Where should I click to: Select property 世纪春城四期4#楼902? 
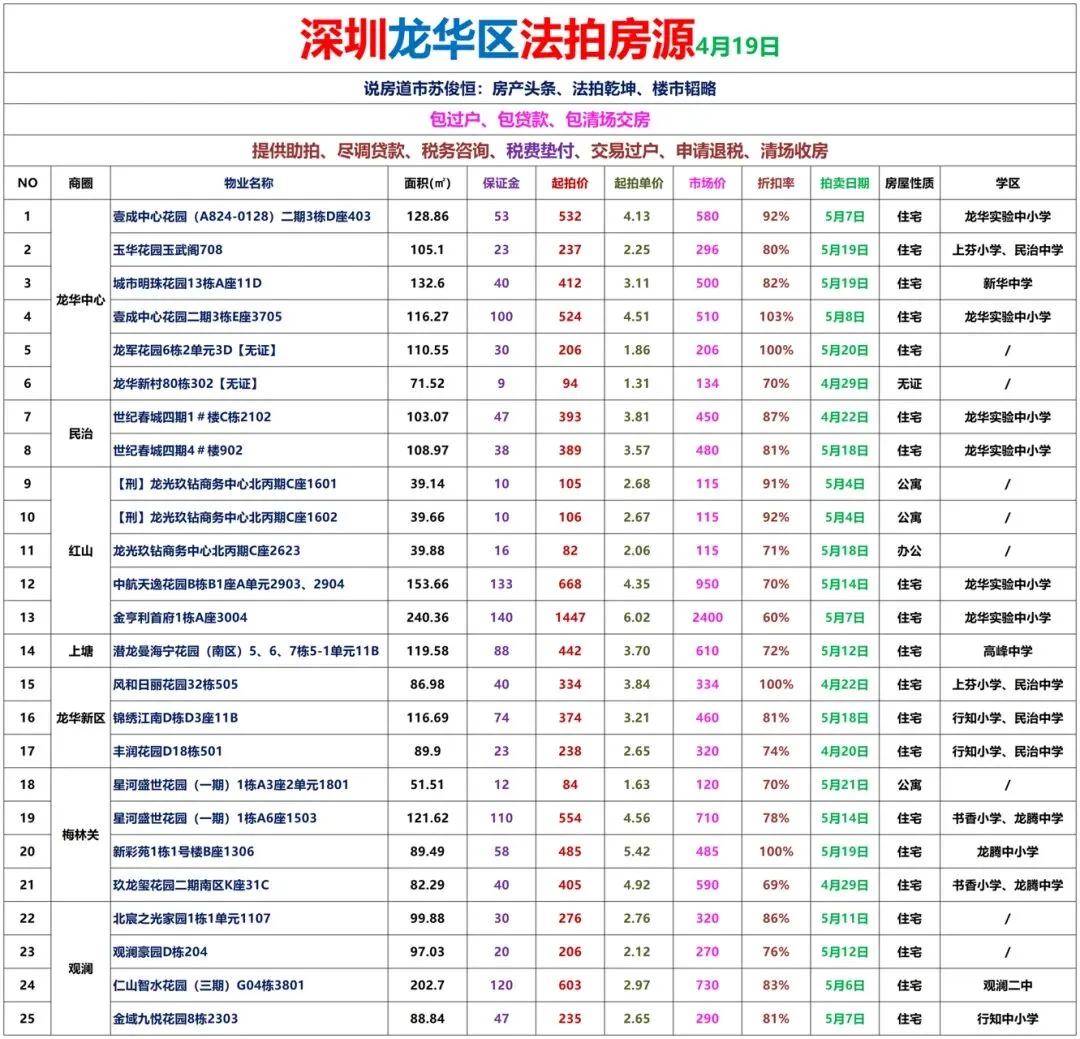[178, 450]
